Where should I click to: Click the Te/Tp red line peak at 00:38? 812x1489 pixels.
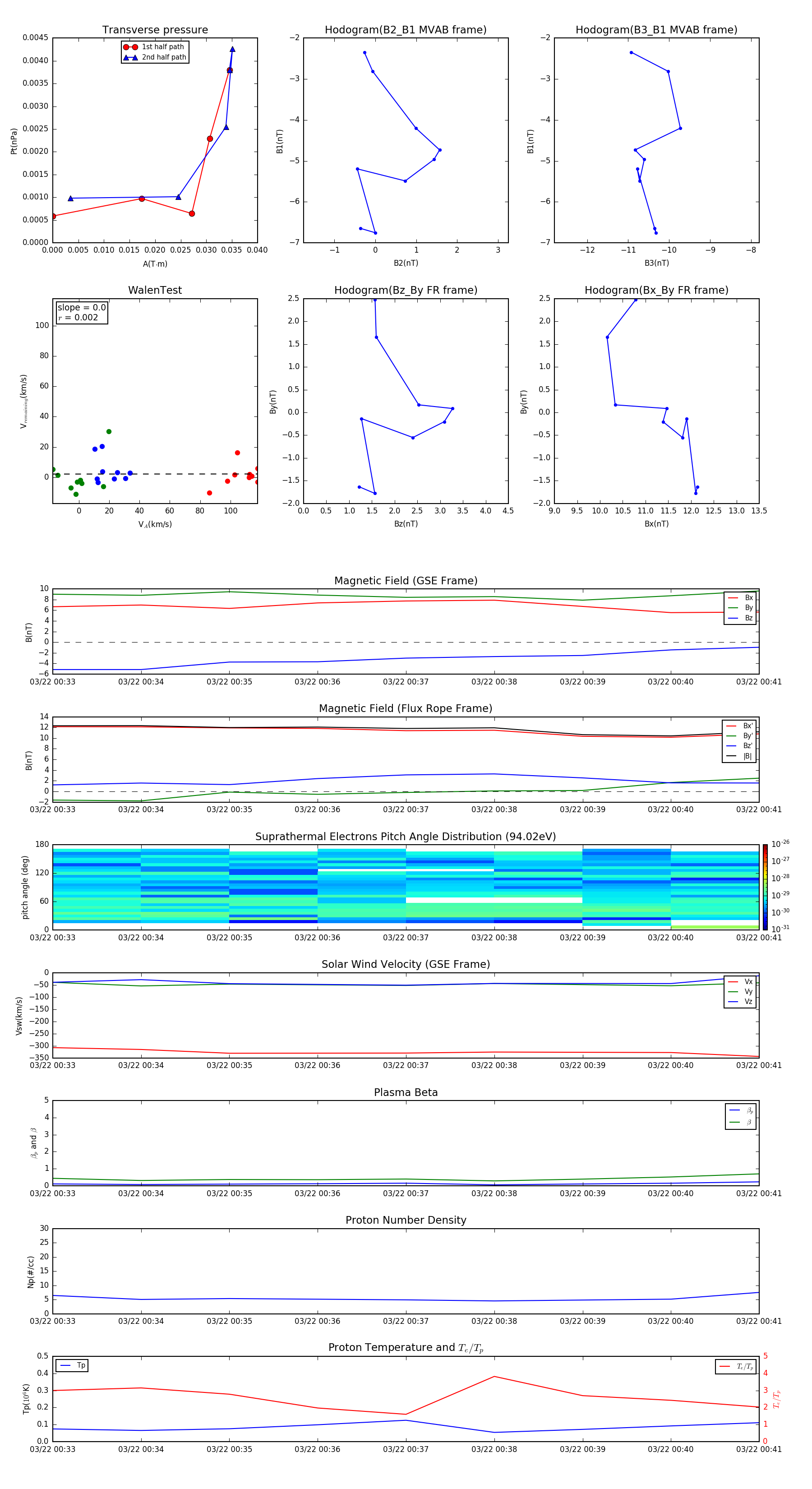pyautogui.click(x=494, y=1376)
